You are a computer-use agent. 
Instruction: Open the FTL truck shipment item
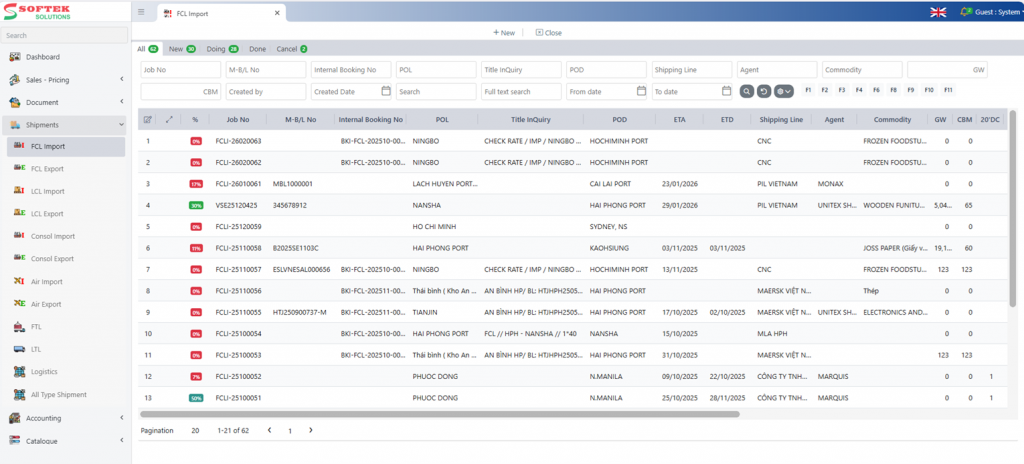click(x=22, y=327)
